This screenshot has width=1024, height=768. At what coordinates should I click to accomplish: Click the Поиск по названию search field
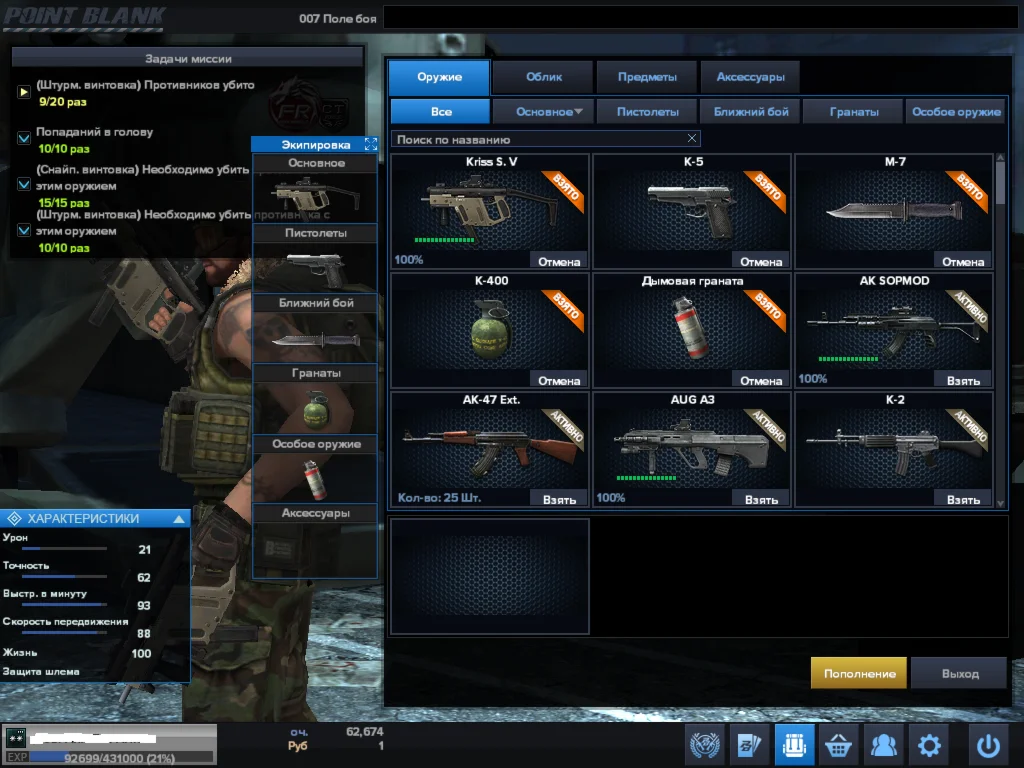(546, 138)
